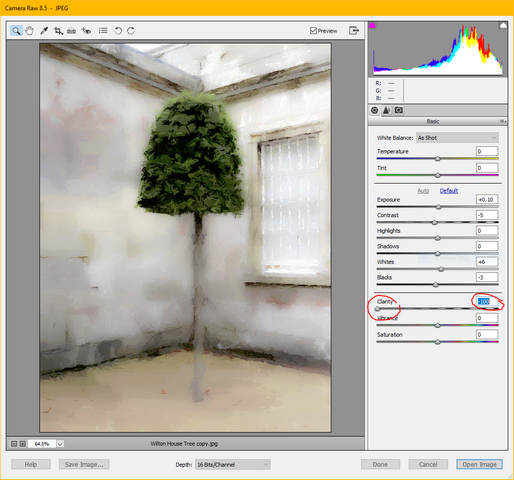Select the Red Eye Removal tool
The width and height of the screenshot is (514, 480).
coord(86,31)
